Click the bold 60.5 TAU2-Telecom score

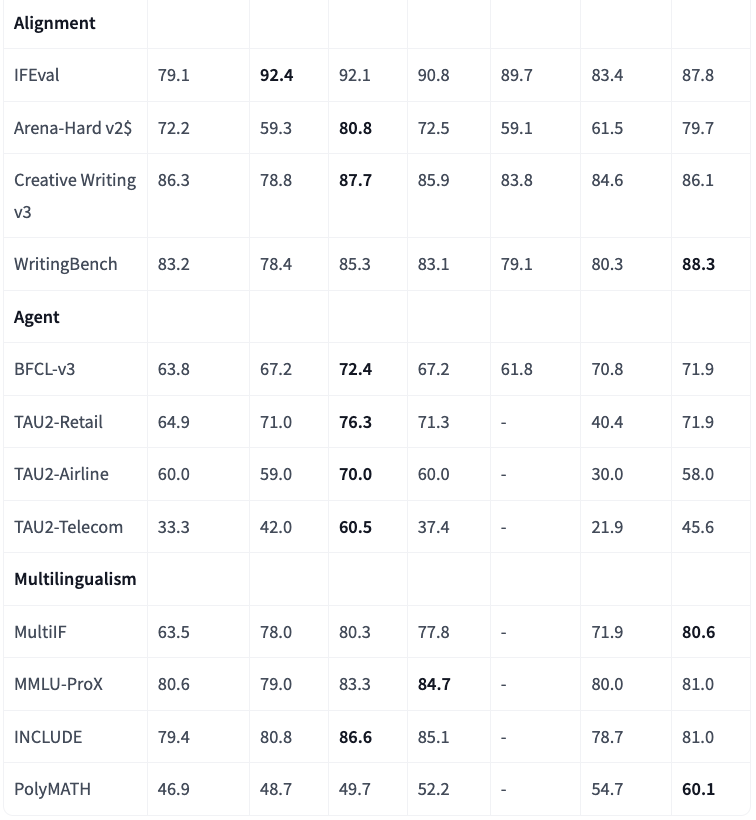356,527
